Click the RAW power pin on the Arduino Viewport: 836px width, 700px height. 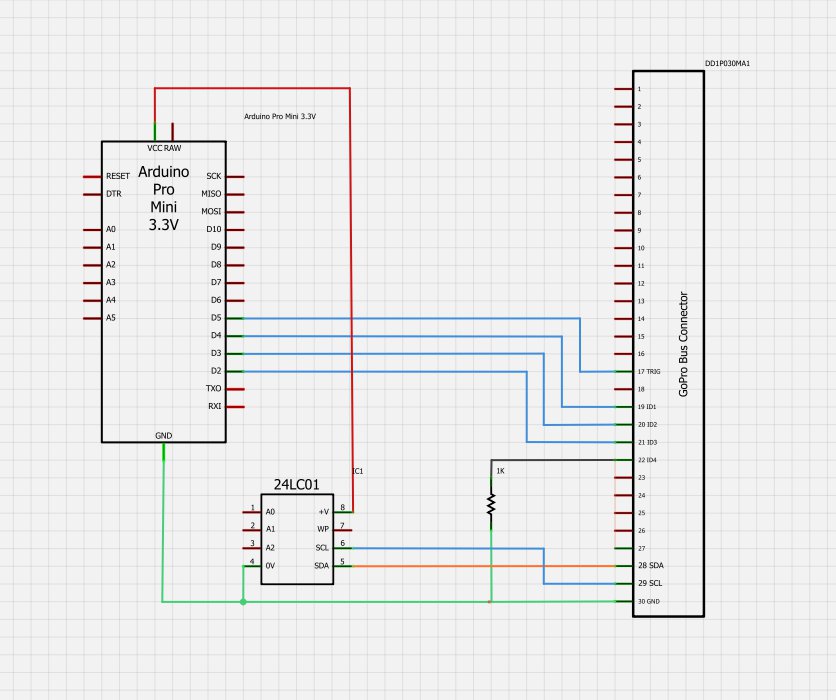tap(173, 132)
